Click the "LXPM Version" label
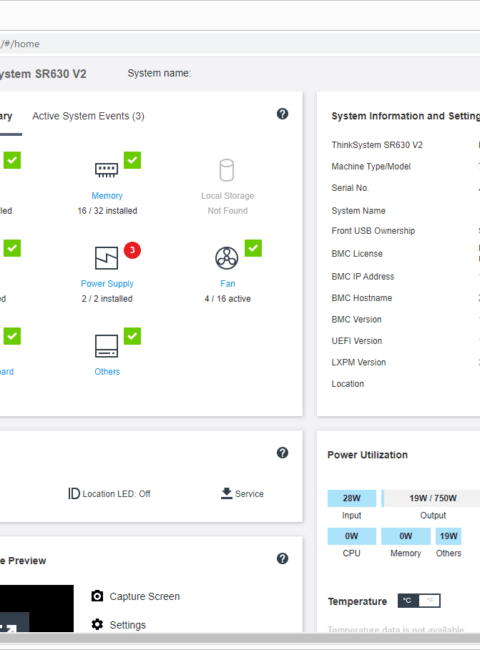The width and height of the screenshot is (480, 650). (x=359, y=362)
